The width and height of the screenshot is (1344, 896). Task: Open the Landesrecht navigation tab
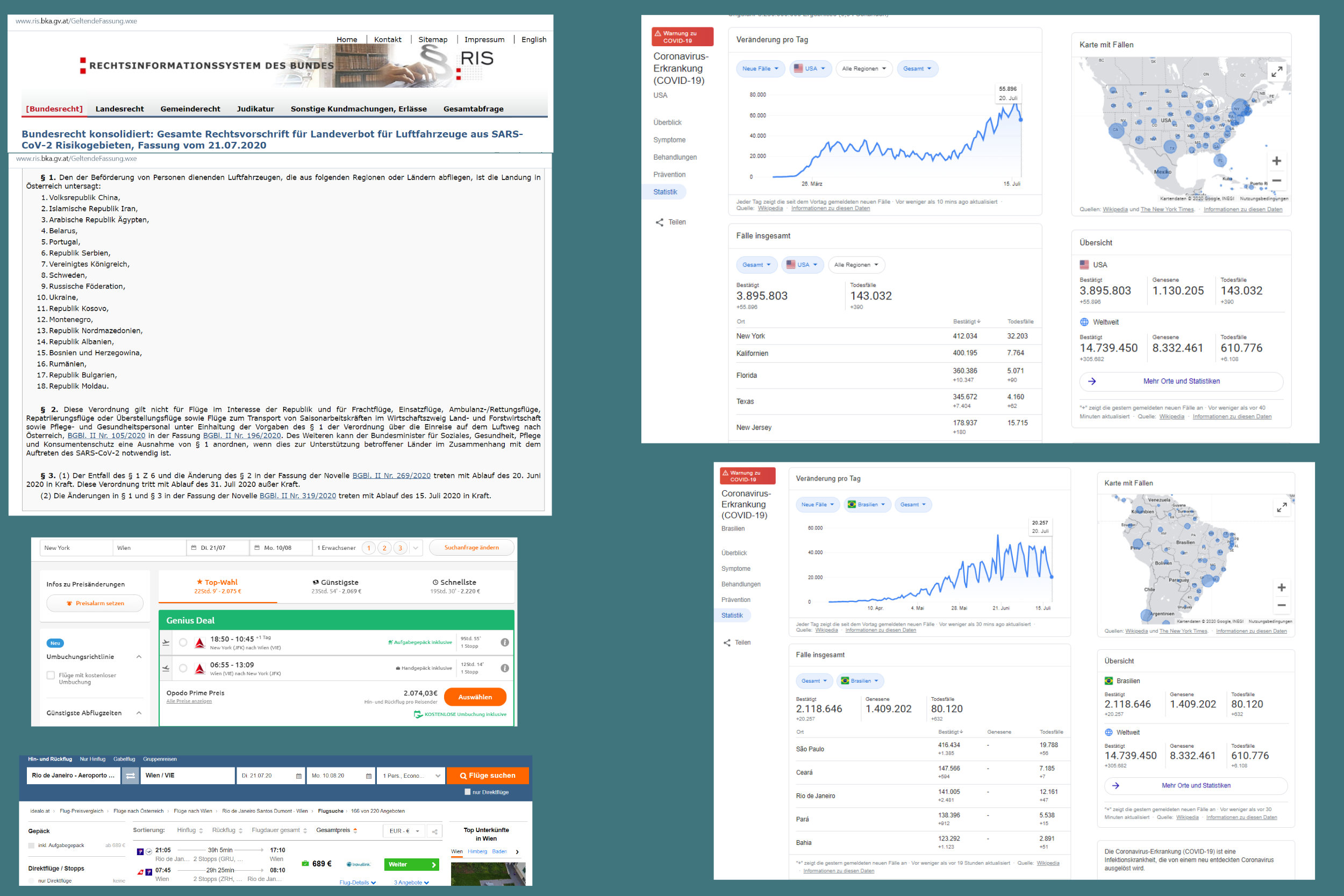click(119, 109)
